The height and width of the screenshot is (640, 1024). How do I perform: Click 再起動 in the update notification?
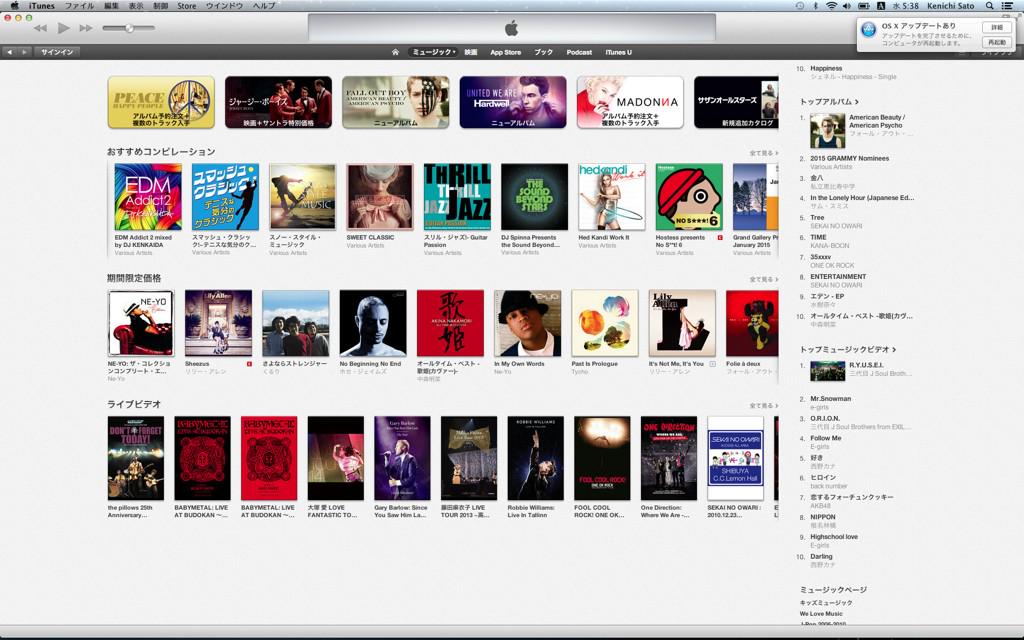pyautogui.click(x=997, y=42)
